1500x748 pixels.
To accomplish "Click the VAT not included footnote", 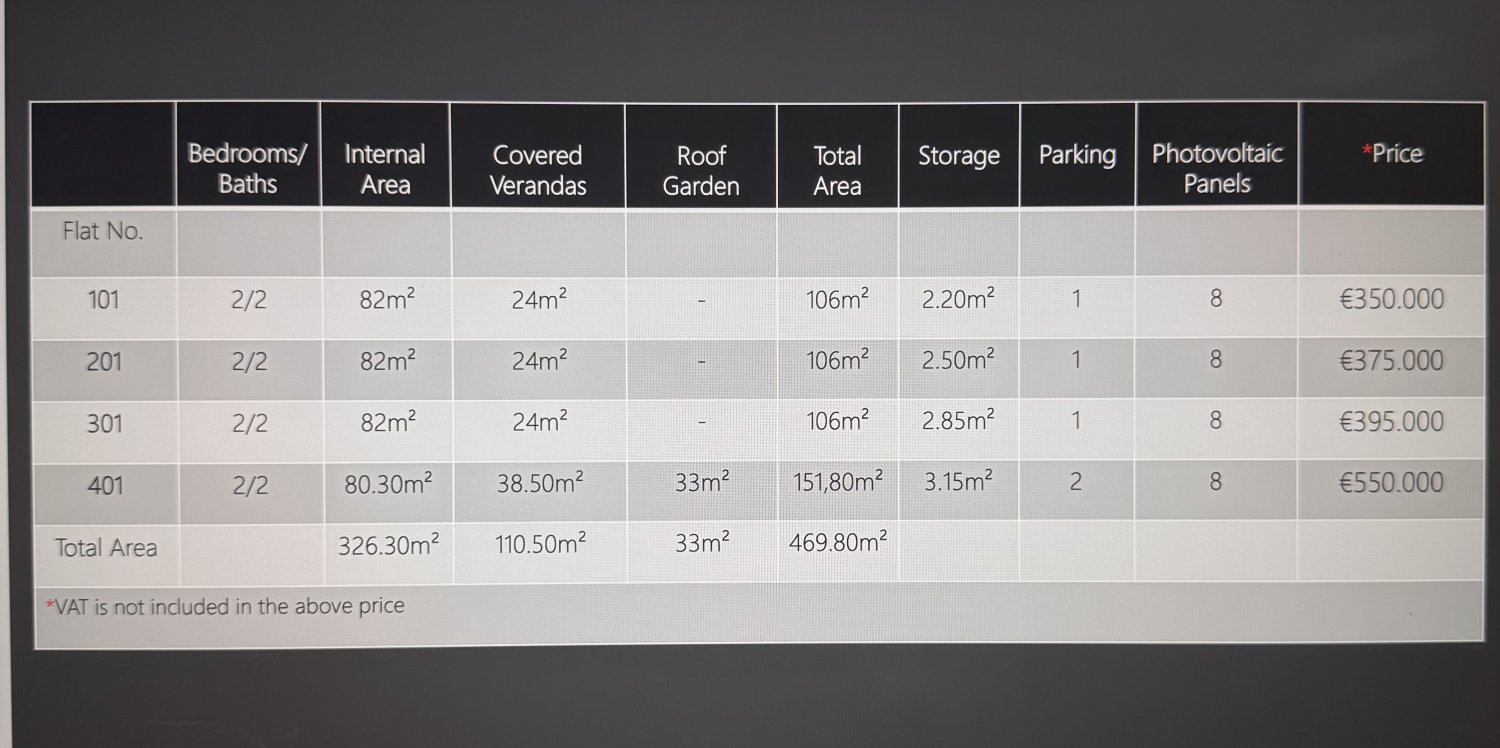I will (x=225, y=605).
